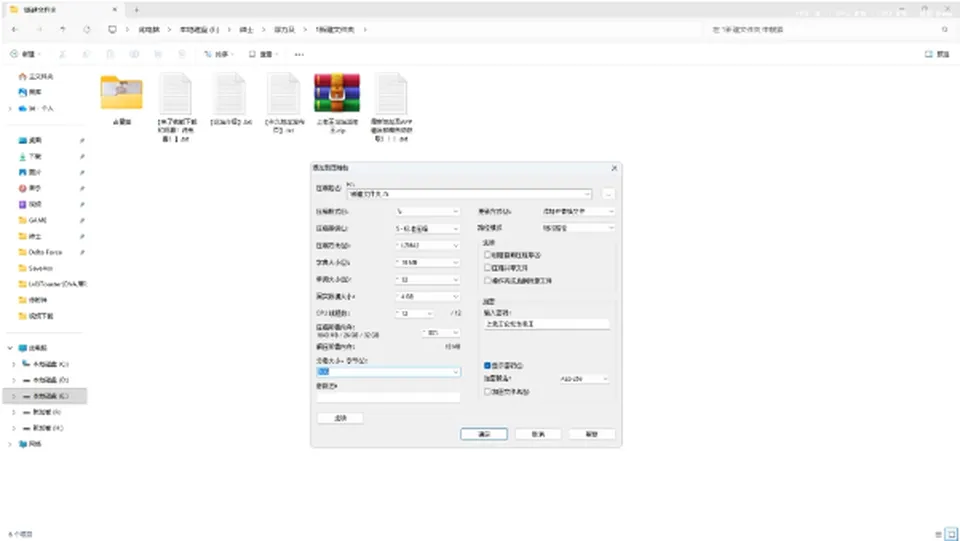Screen dimensions: 960x541
Task: Expand the OneDrive tree node chevron
Action: [x=10, y=108]
